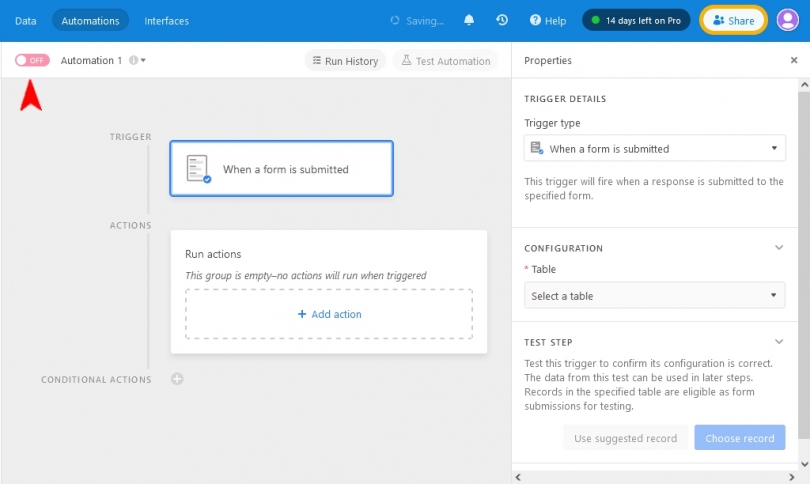
Task: Open Help from the top bar
Action: point(548,20)
